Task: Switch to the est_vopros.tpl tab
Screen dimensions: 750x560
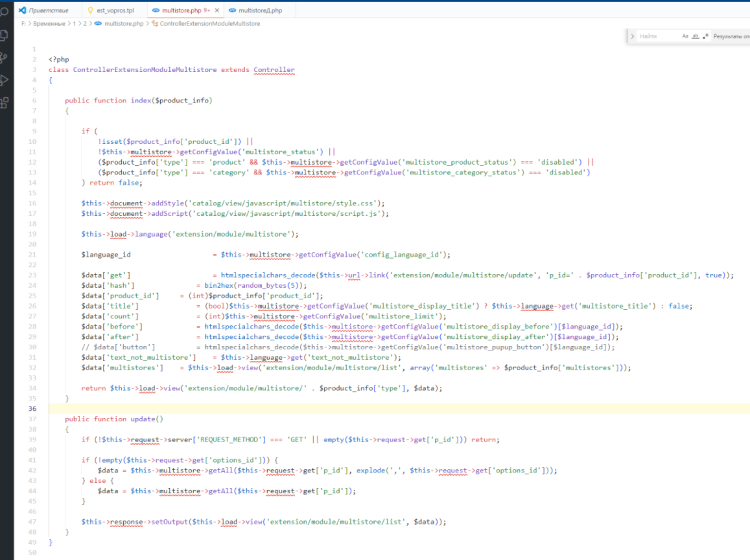Action: tap(115, 9)
